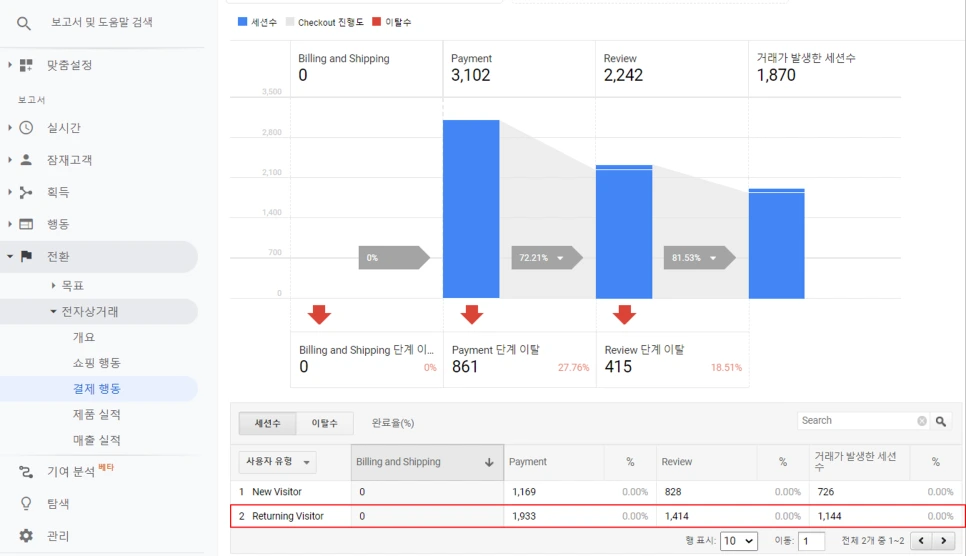The width and height of the screenshot is (966, 556).
Task: Click the New Visitor row label
Action: [277, 492]
